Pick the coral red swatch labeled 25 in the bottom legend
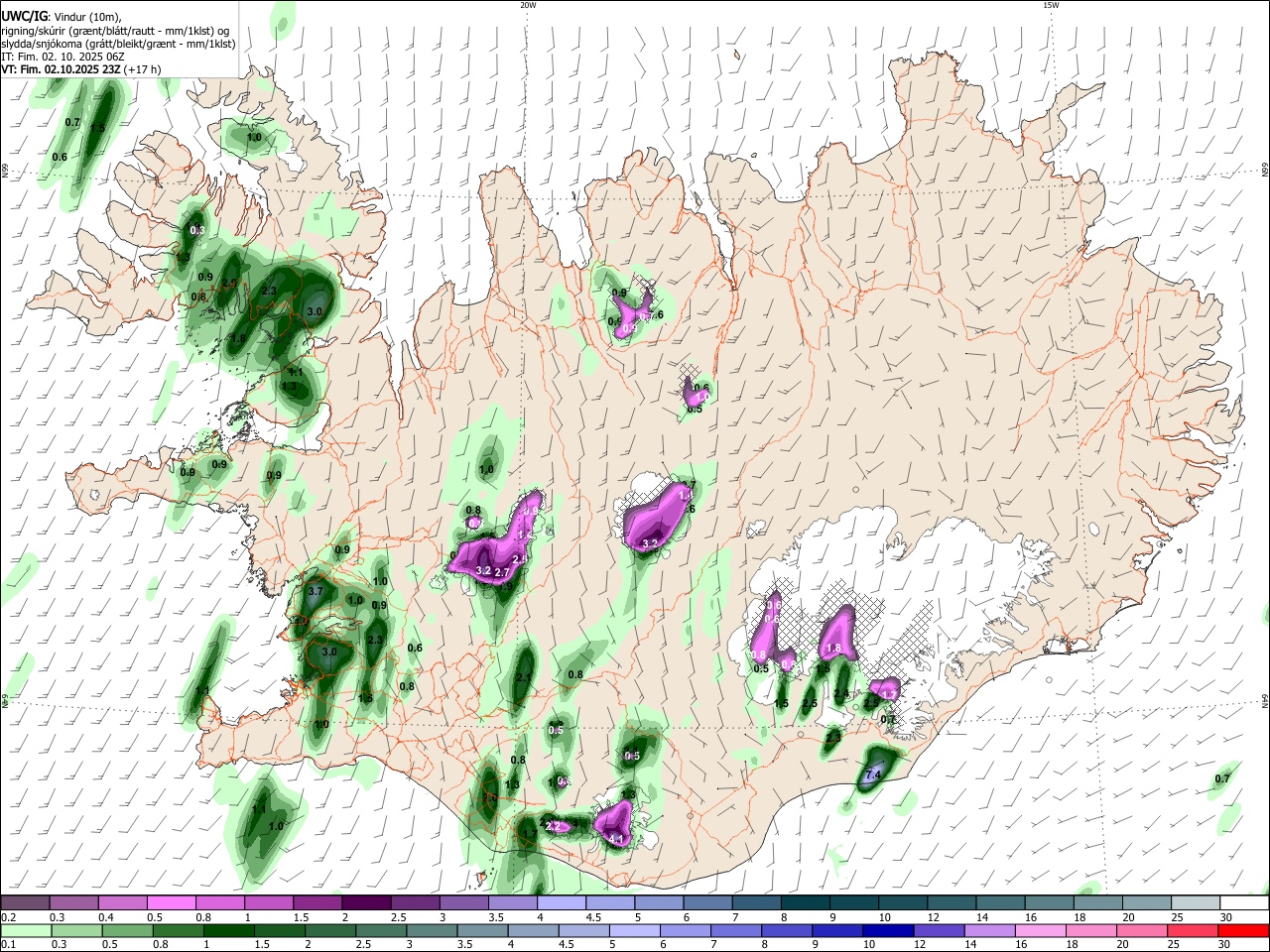 pos(1193,930)
